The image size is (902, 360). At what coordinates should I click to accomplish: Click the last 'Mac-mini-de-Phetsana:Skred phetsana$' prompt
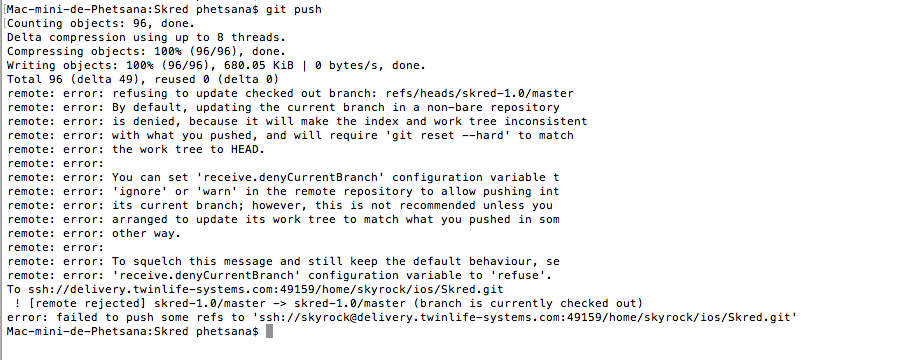click(x=132, y=332)
